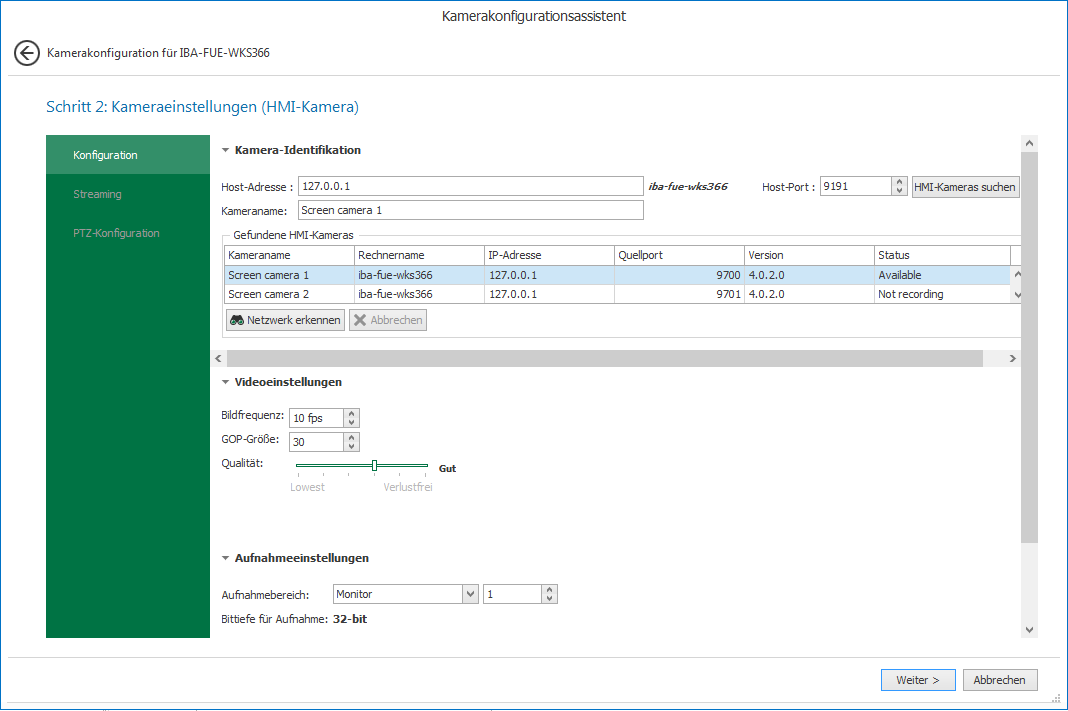Open the PTZ-Konfiguration tab
This screenshot has height=711, width=1068.
pyautogui.click(x=116, y=233)
